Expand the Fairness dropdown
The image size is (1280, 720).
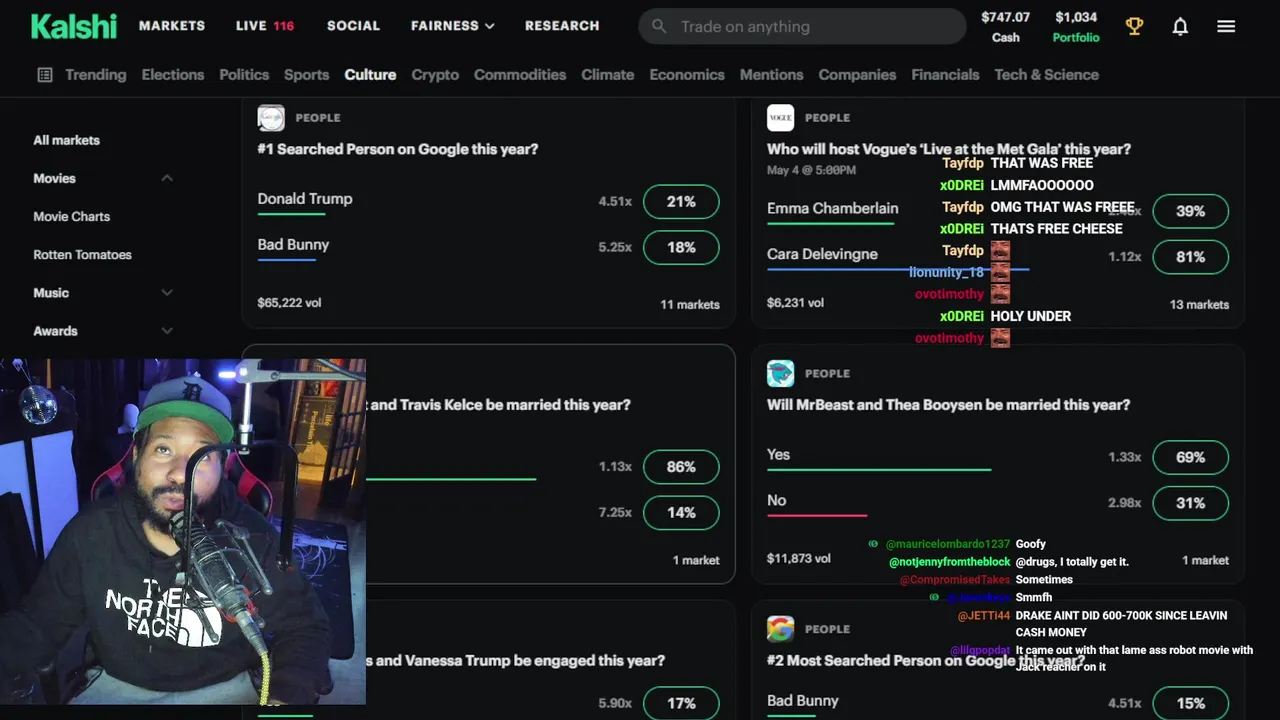pyautogui.click(x=452, y=26)
